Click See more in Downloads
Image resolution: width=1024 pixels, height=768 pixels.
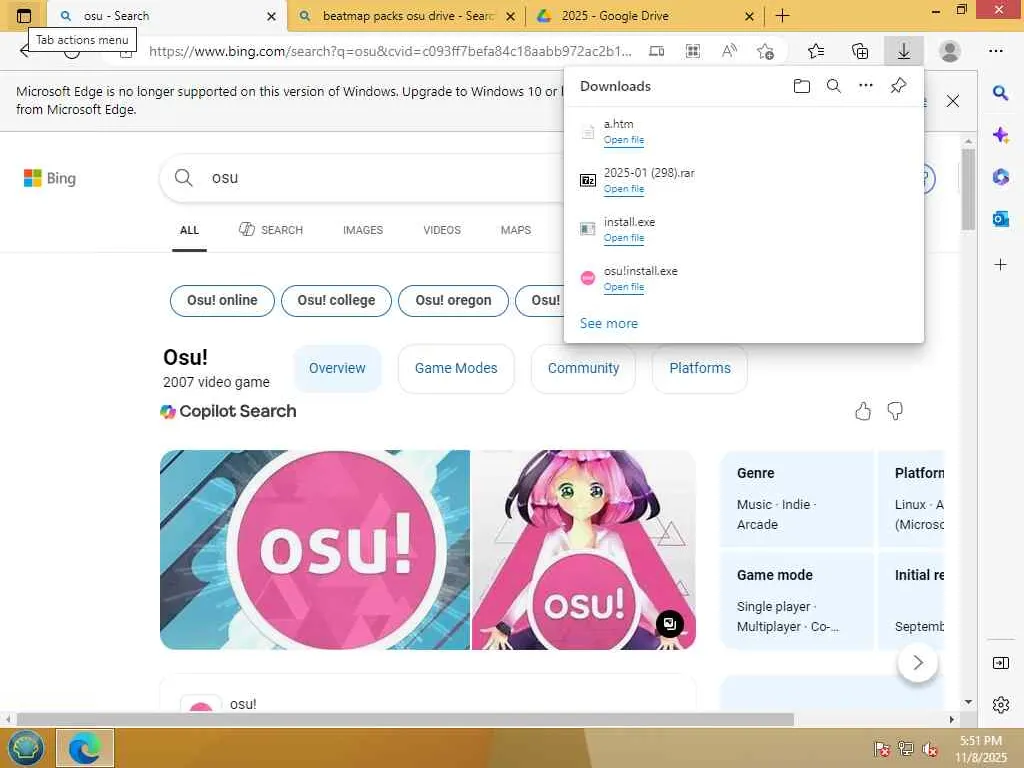(x=609, y=323)
